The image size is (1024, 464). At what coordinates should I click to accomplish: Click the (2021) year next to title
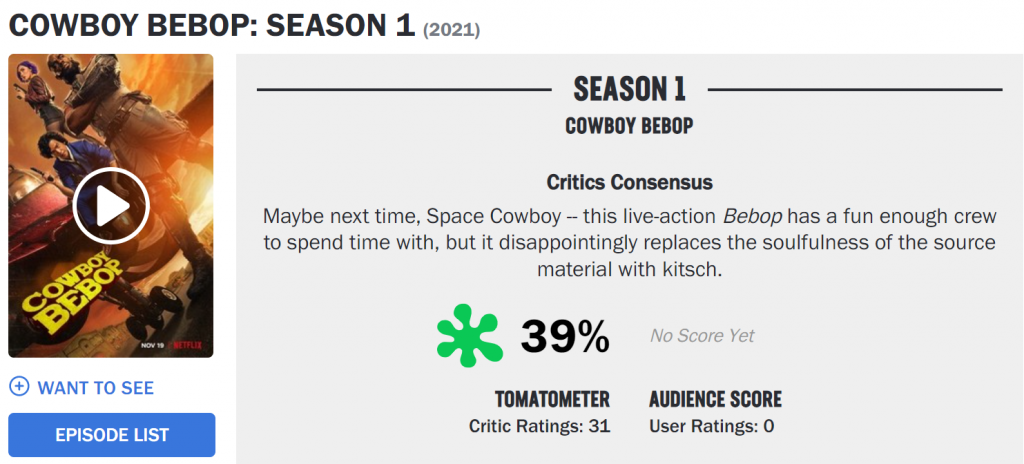(x=452, y=30)
